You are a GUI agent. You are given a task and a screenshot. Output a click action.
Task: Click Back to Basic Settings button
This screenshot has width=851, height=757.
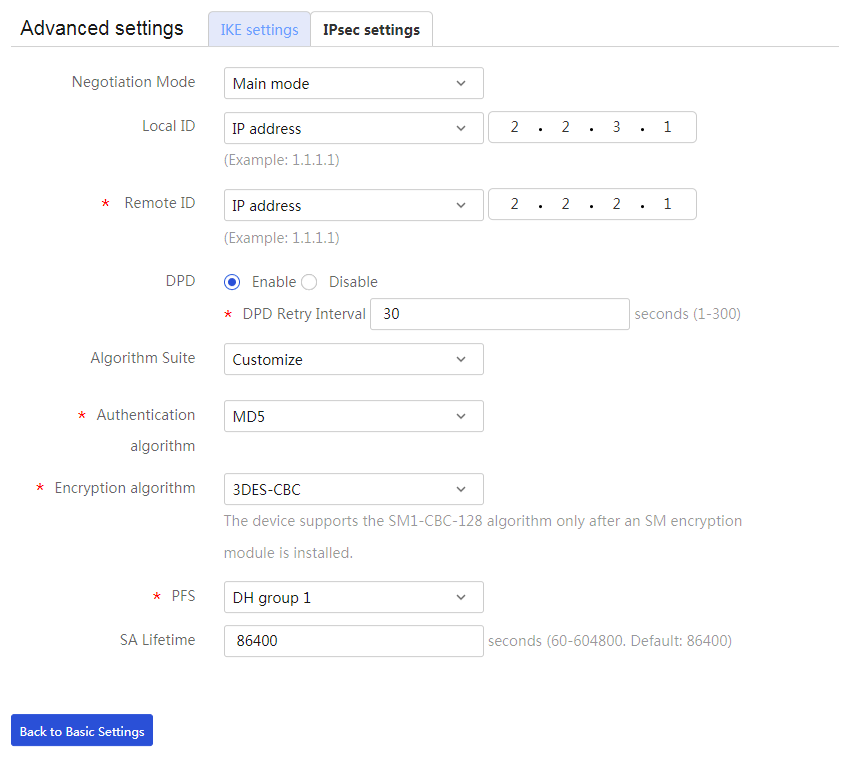82,730
